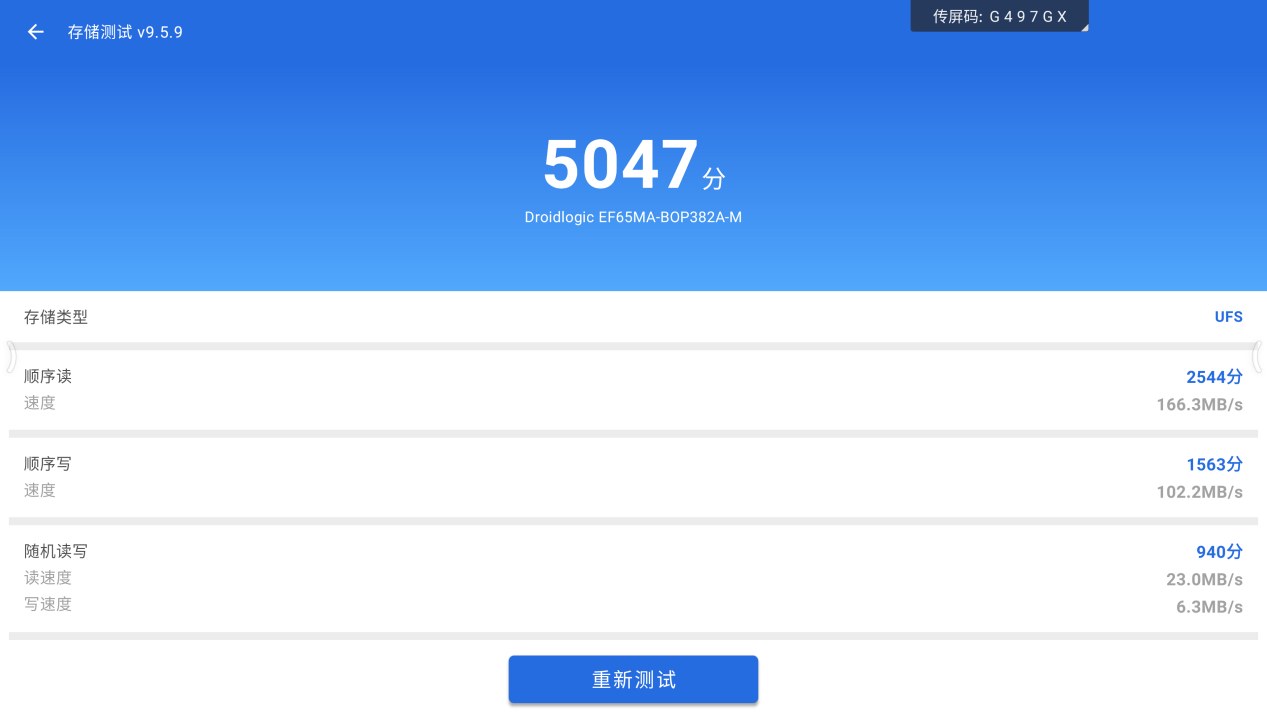Tap the 传屏码 G497GX screen-cast code badge
Viewport: 1267px width, 713px height.
pyautogui.click(x=999, y=15)
